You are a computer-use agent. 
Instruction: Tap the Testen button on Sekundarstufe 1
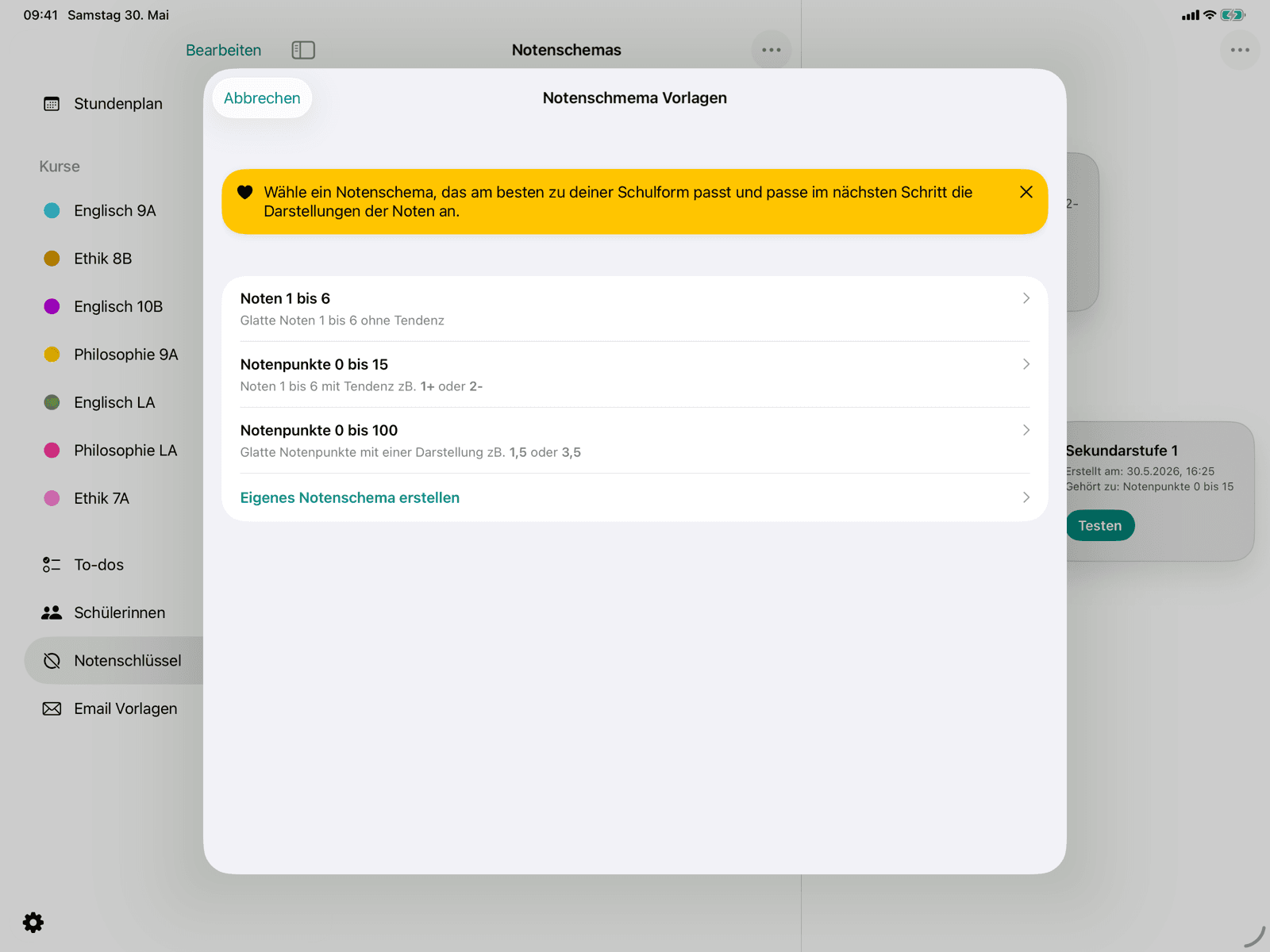tap(1100, 525)
